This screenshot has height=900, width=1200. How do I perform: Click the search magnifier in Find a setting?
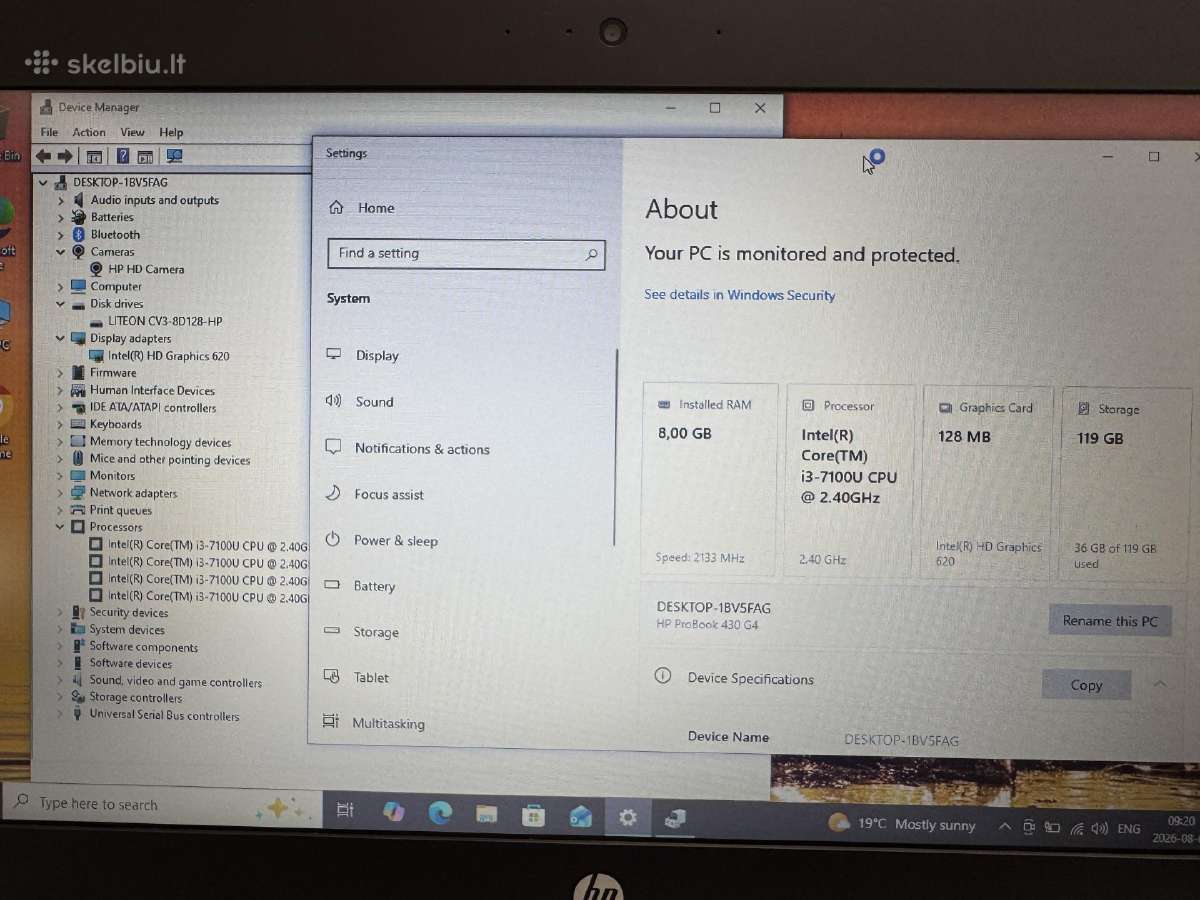[x=591, y=254]
